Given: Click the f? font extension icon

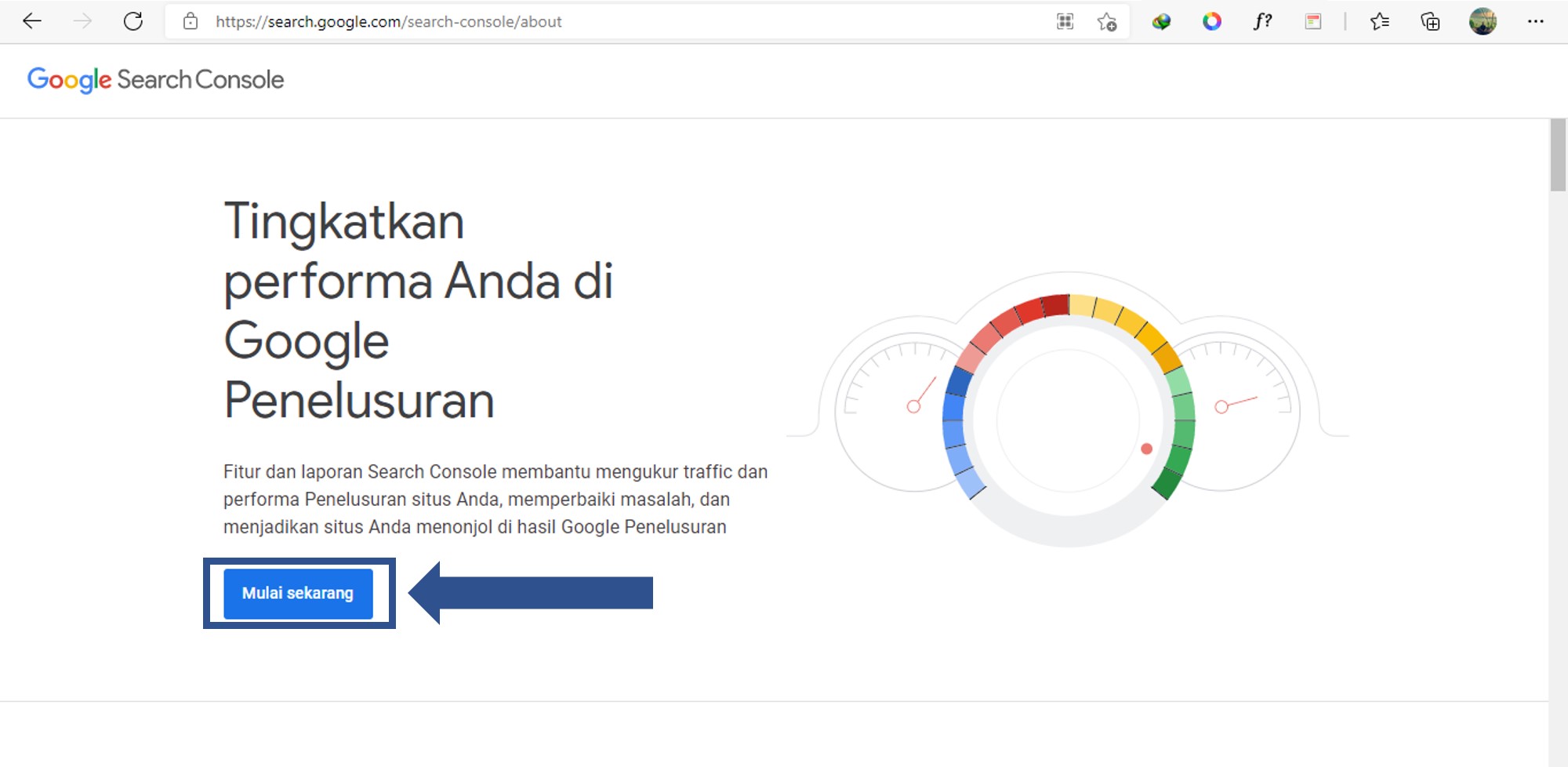Looking at the screenshot, I should pos(1262,21).
